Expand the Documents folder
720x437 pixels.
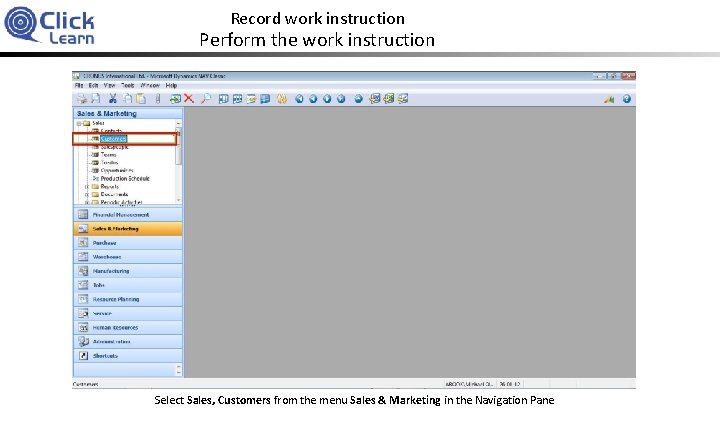[x=87, y=195]
